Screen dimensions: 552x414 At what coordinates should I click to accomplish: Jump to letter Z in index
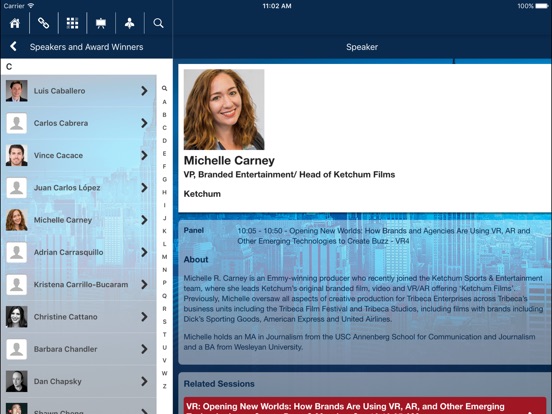pyautogui.click(x=164, y=386)
